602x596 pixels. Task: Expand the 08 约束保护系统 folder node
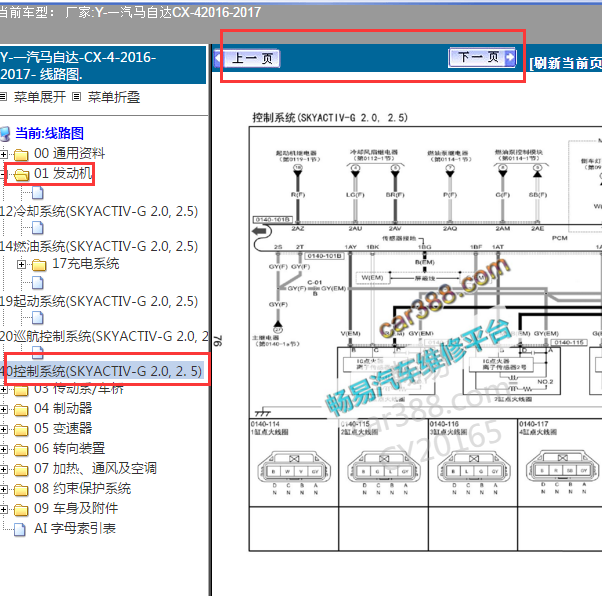click(x=3, y=489)
